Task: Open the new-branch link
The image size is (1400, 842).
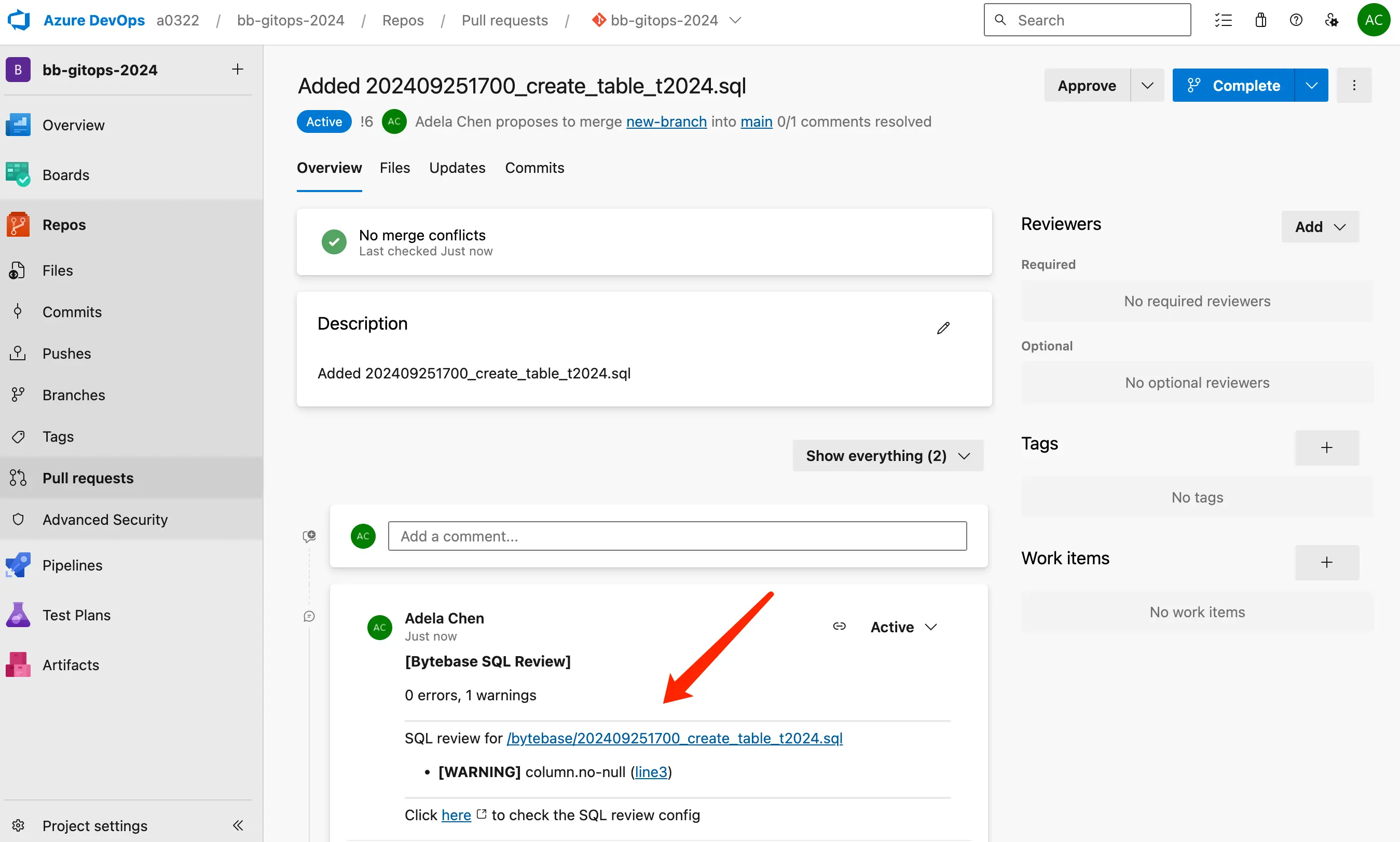Action: [x=666, y=121]
